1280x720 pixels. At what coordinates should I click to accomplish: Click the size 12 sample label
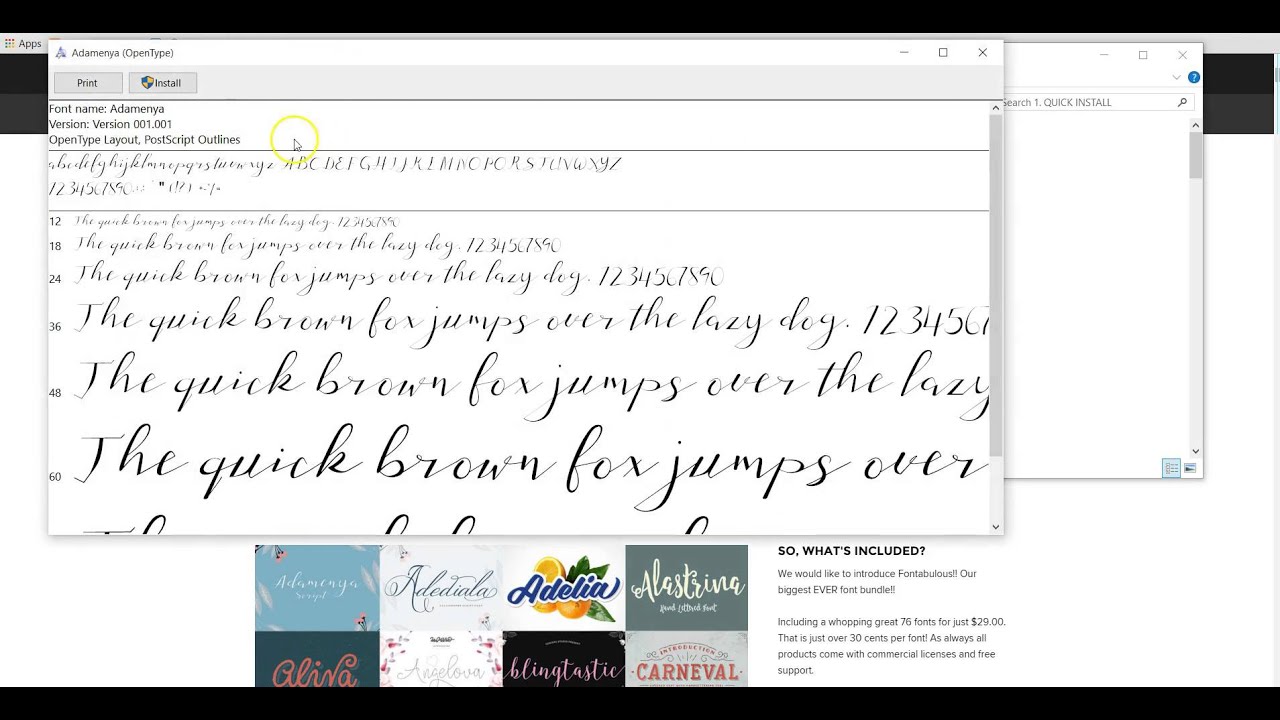tap(55, 222)
